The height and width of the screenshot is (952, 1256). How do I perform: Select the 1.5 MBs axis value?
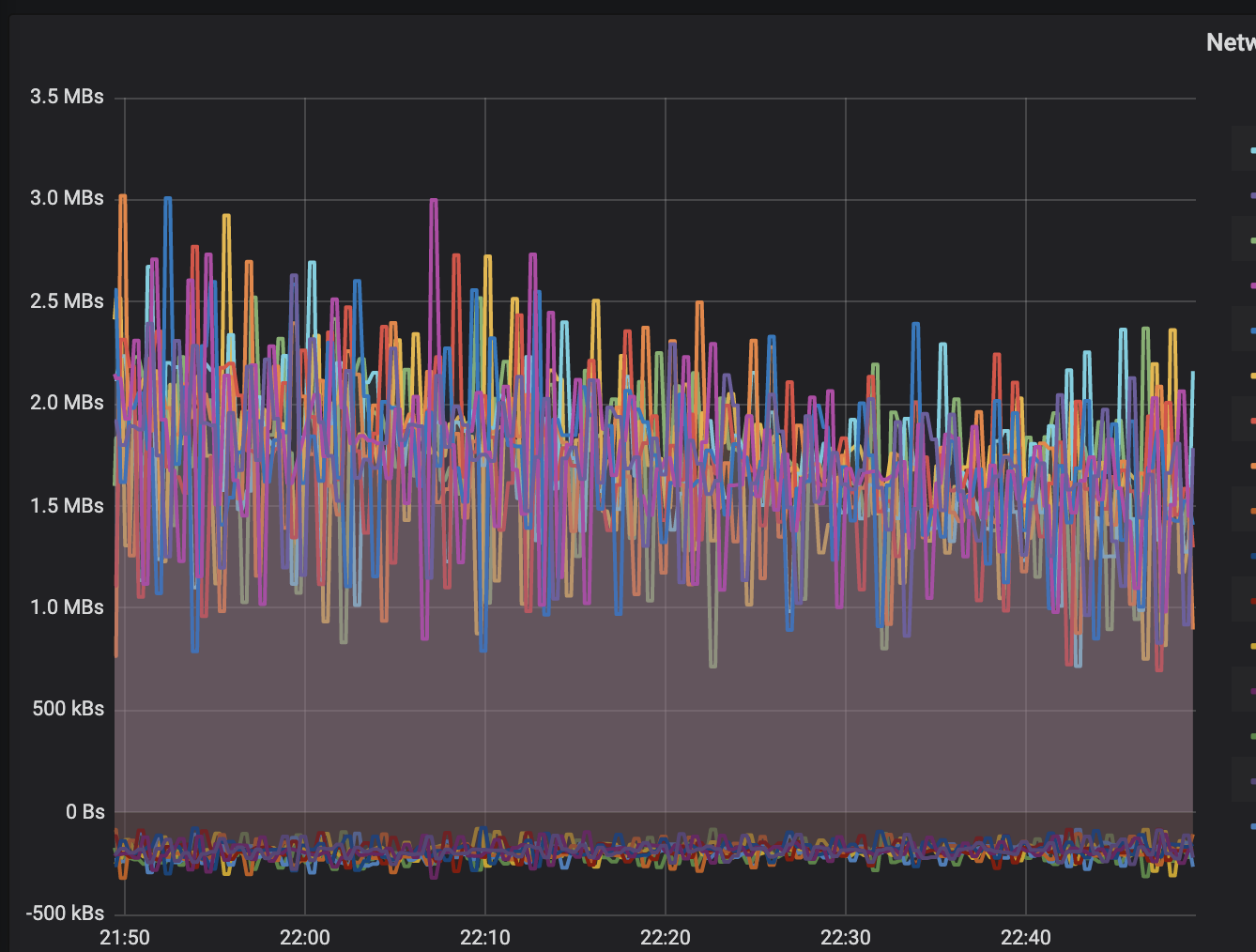coord(67,506)
